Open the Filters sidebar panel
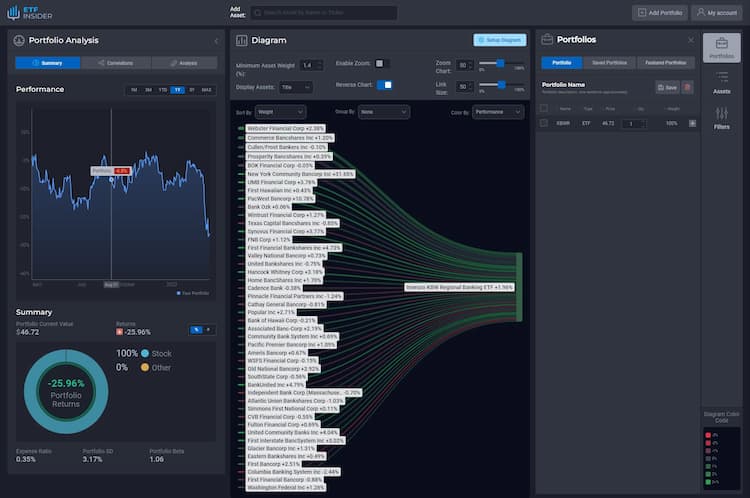The image size is (750, 498). pos(722,119)
